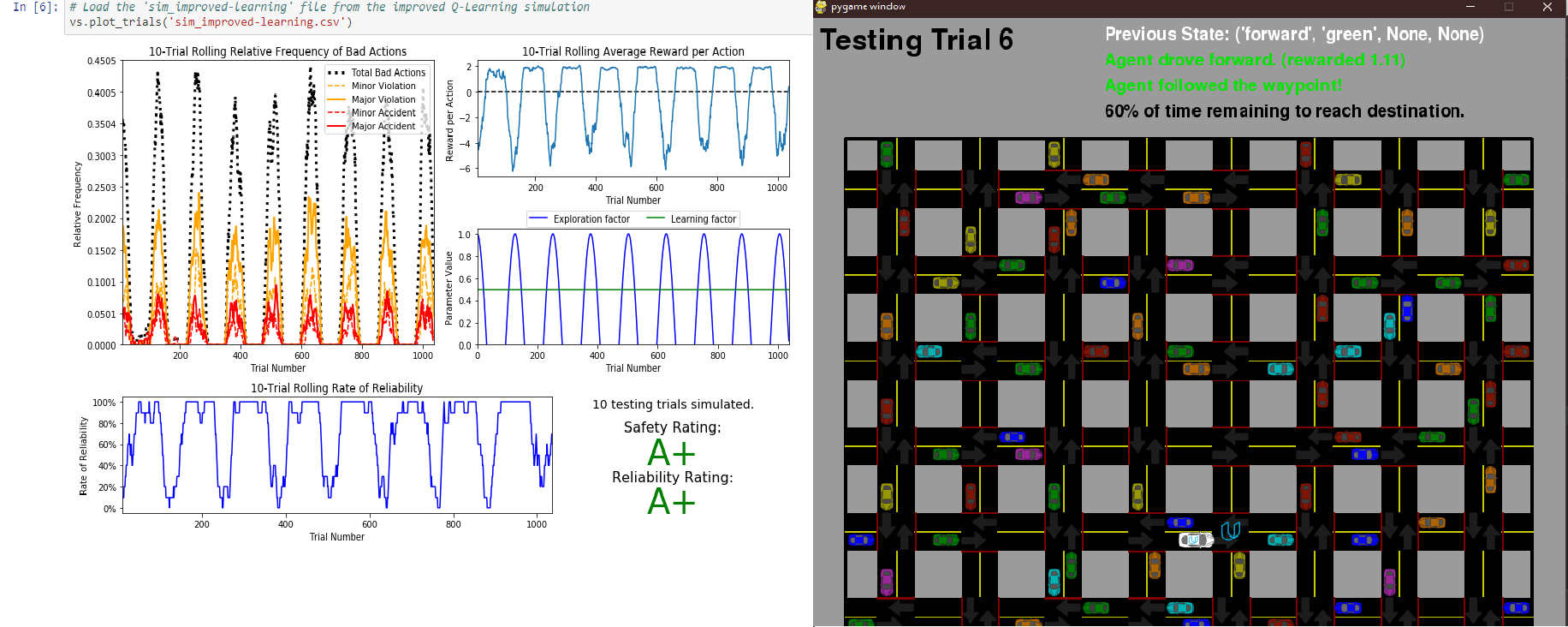
Task: Click the In [6] cell prompt
Action: 35,7
